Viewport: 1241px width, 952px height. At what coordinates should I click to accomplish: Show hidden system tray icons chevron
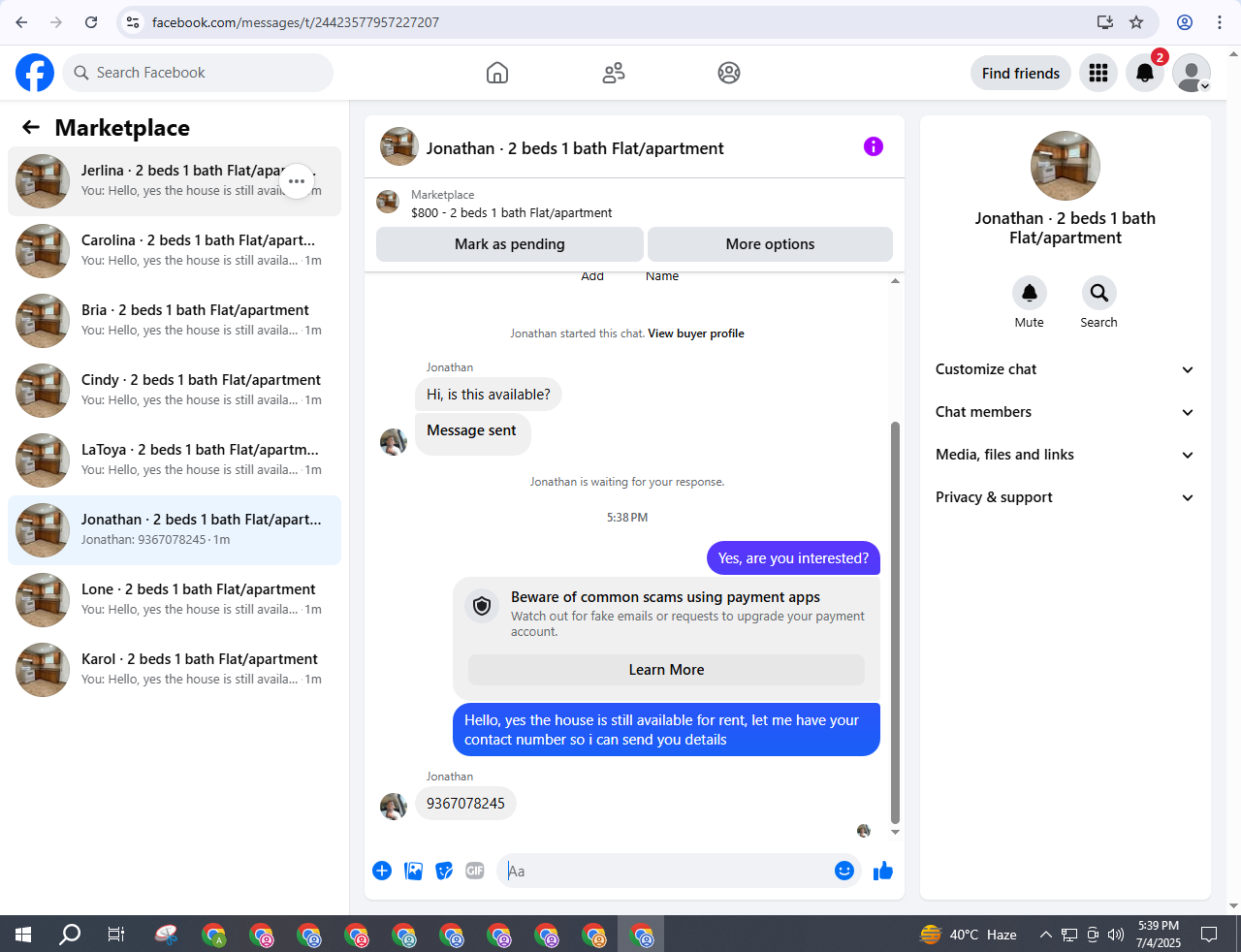(x=1045, y=935)
